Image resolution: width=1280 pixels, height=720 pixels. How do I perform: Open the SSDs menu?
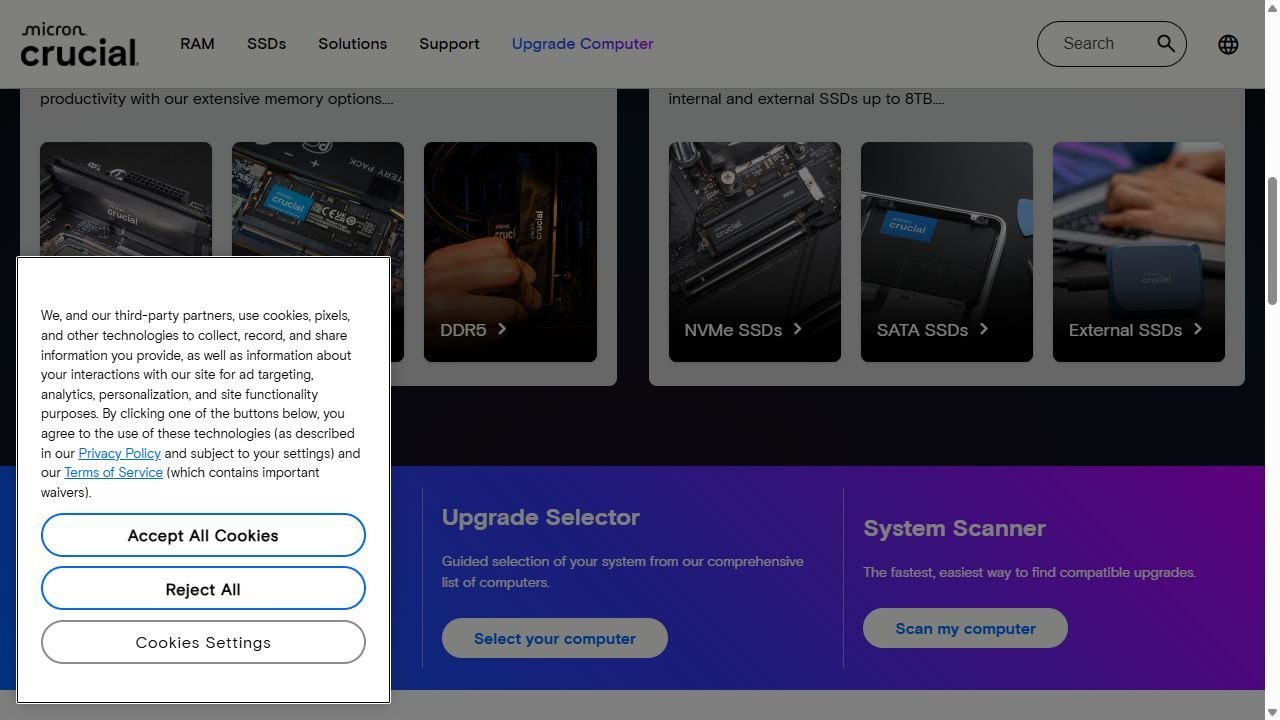266,44
